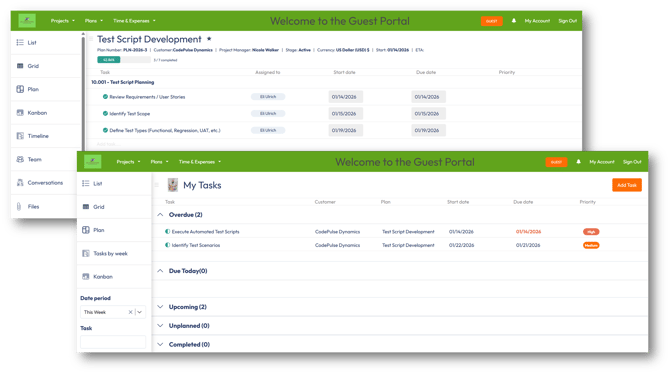Click user avatar beside My Tasks title
This screenshot has width=670, height=374.
[x=173, y=185]
